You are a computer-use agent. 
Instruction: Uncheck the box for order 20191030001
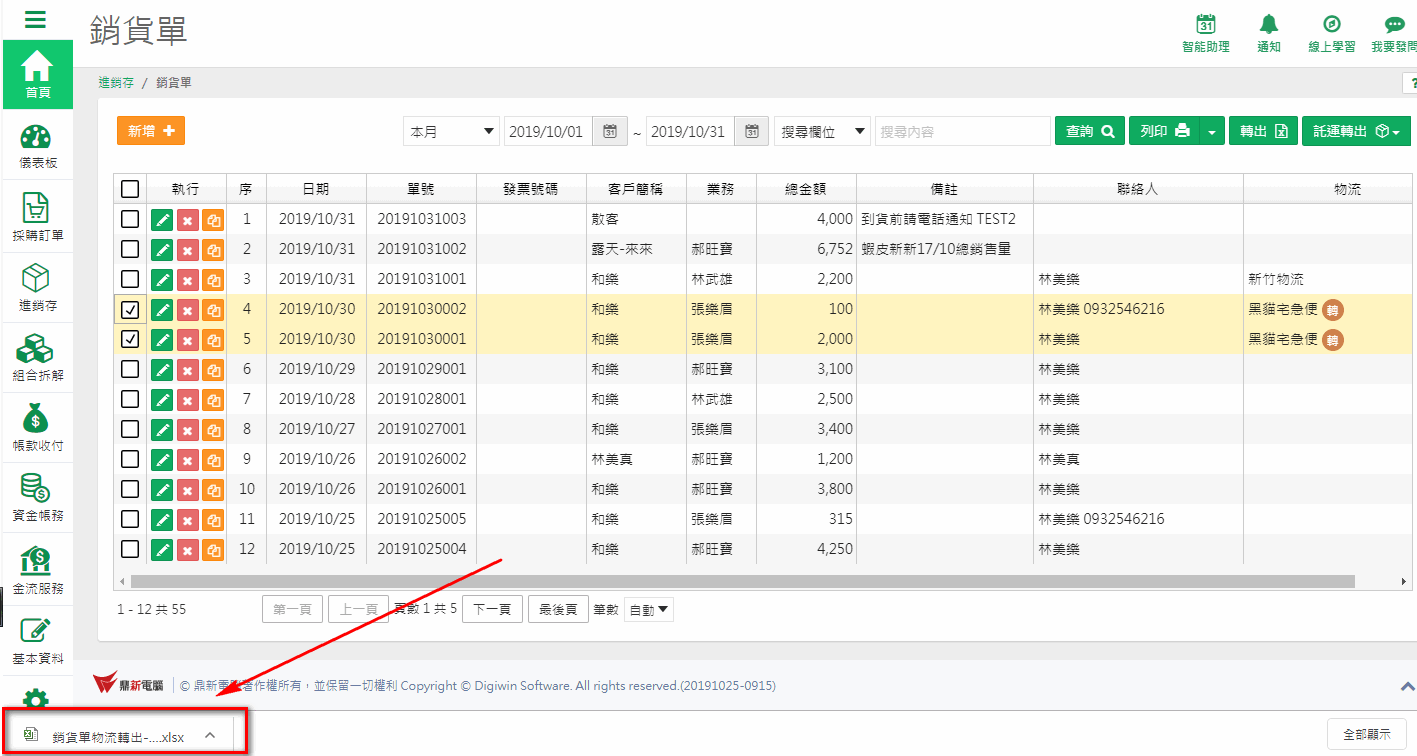tap(130, 339)
